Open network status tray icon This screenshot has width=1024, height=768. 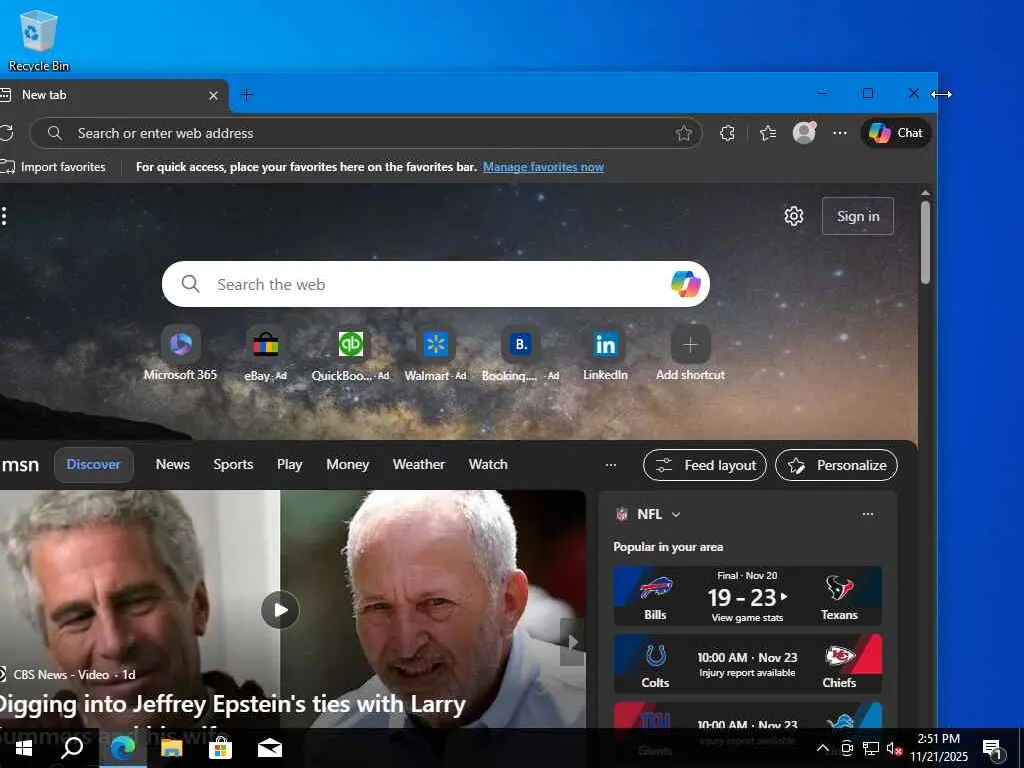(x=871, y=748)
